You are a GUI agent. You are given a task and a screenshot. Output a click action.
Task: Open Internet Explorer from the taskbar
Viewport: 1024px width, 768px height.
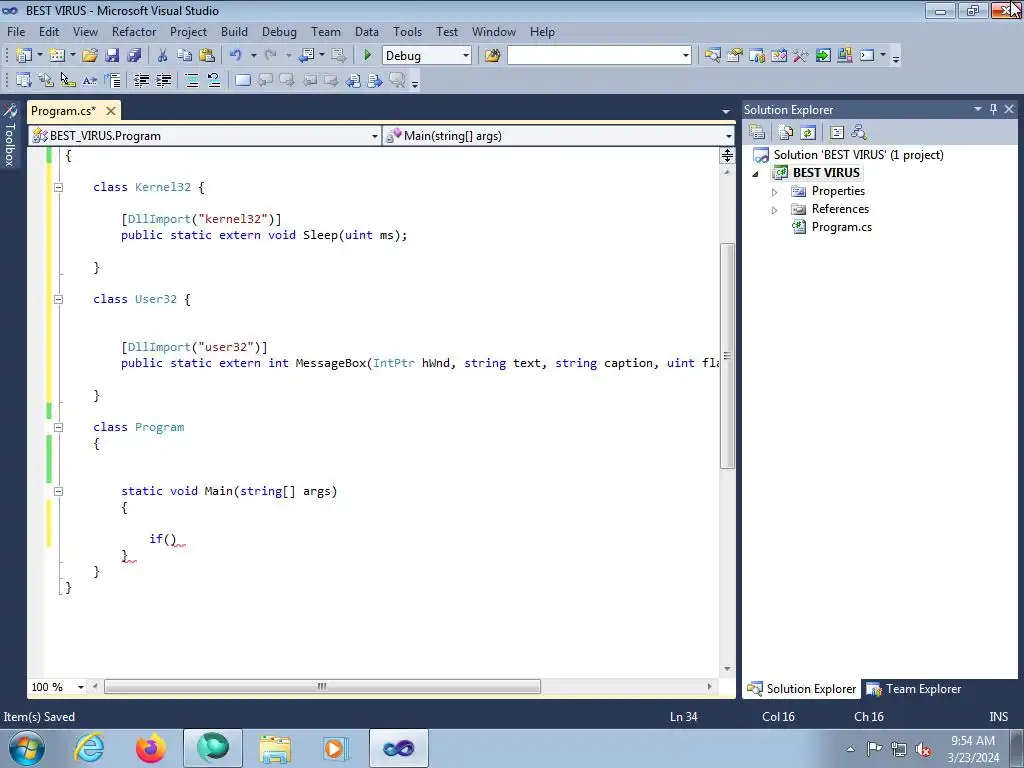tap(89, 748)
